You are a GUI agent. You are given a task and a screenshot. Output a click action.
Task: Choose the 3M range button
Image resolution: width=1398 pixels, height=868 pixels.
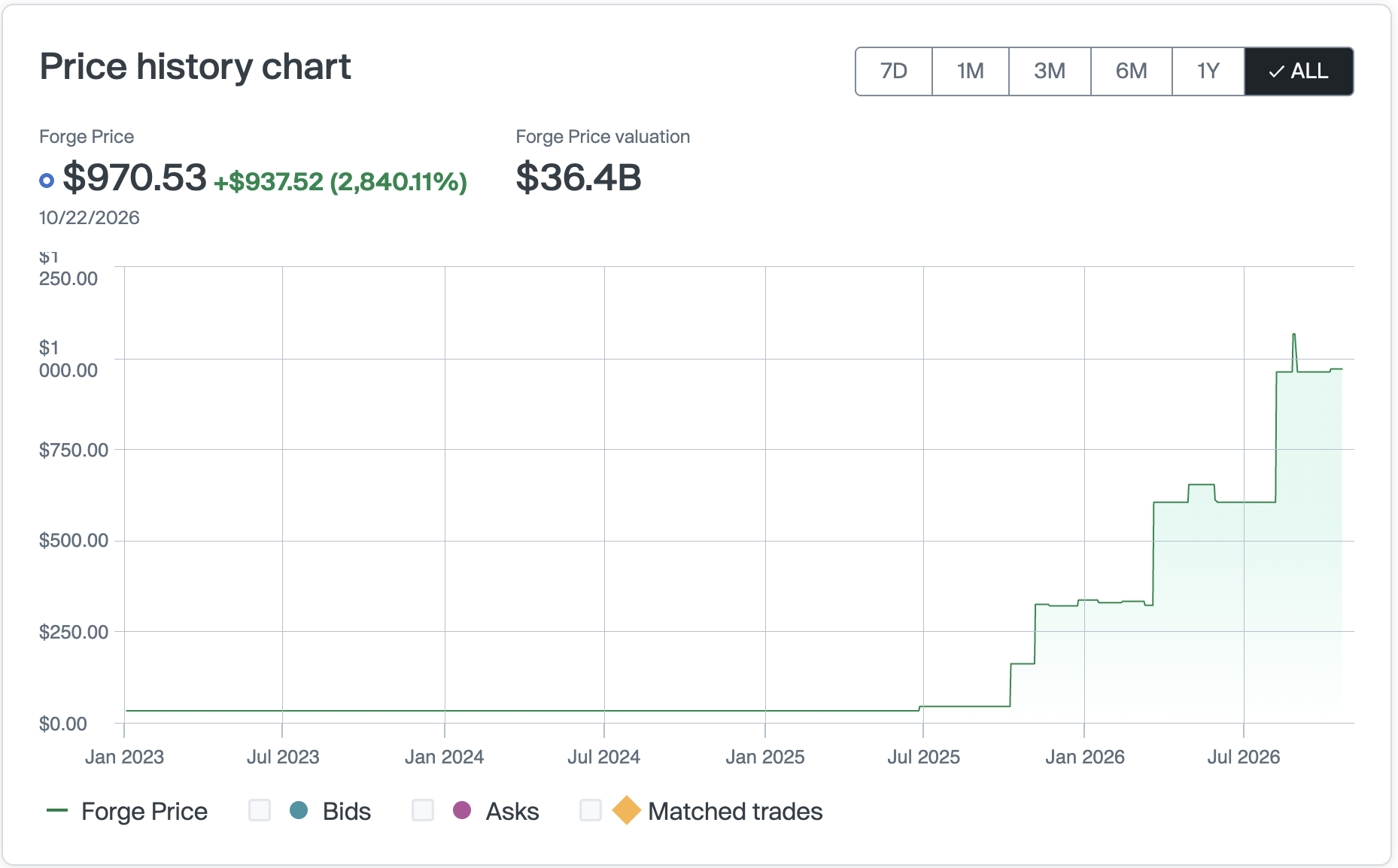(1050, 71)
